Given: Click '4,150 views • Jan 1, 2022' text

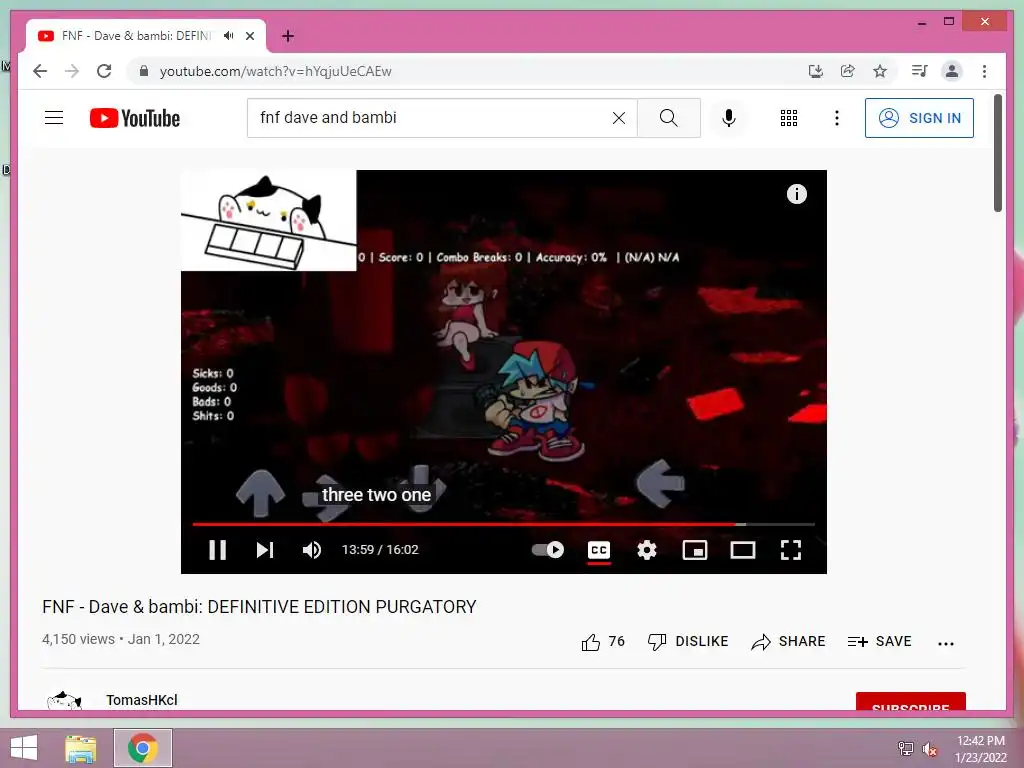Looking at the screenshot, I should (121, 639).
